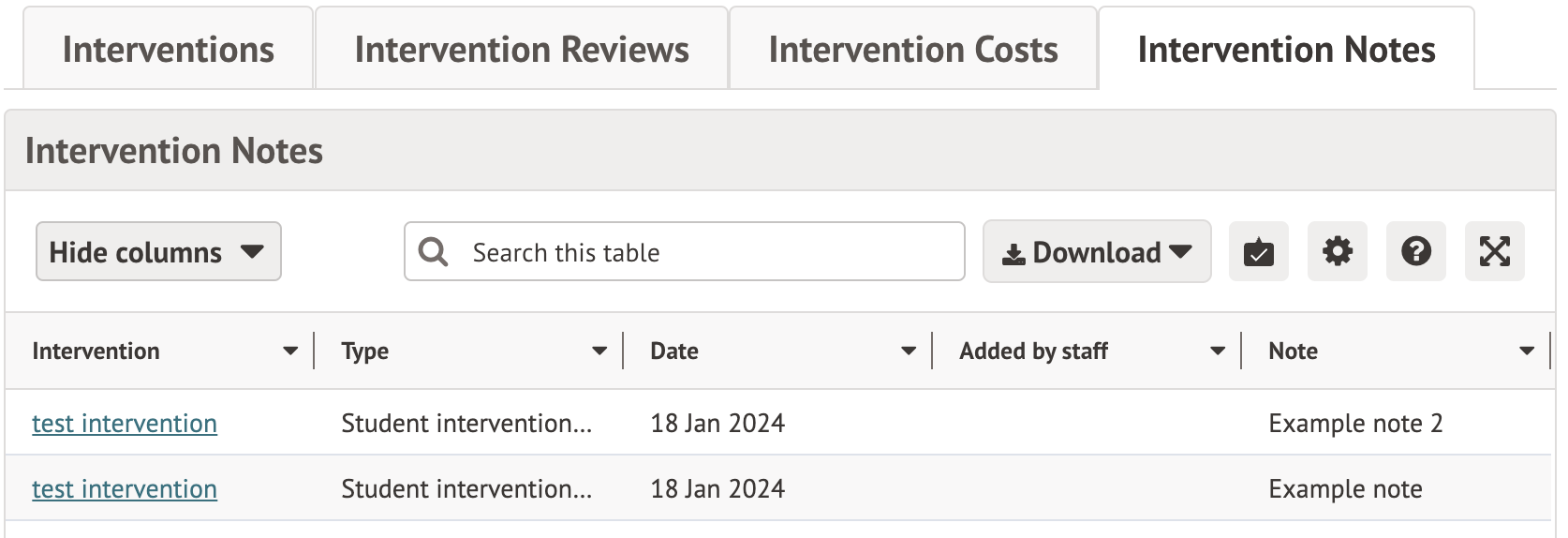
Task: Click the question mark help icon
Action: (x=1415, y=252)
